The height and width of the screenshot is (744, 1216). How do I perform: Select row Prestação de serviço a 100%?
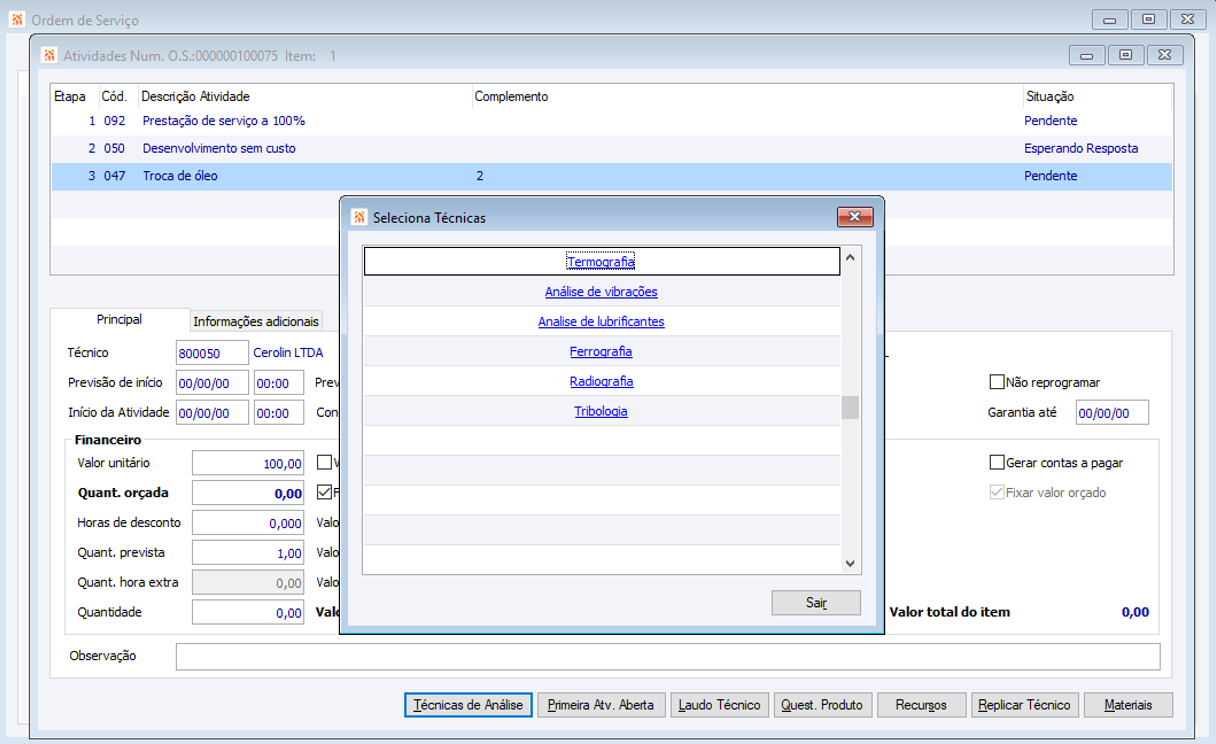click(611, 121)
